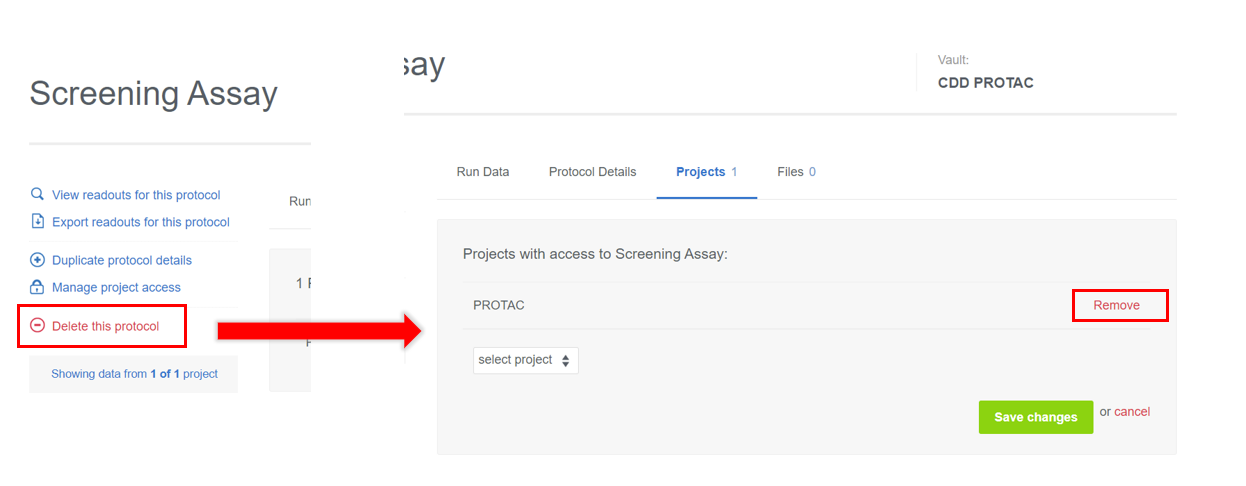Open Manage project access link
The image size is (1246, 486).
(116, 287)
